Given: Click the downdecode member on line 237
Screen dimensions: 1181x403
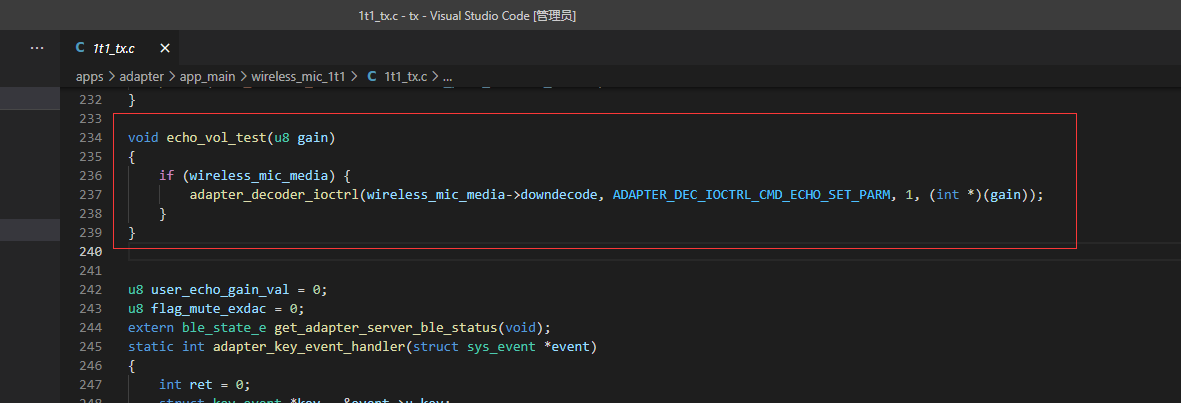Looking at the screenshot, I should point(560,195).
